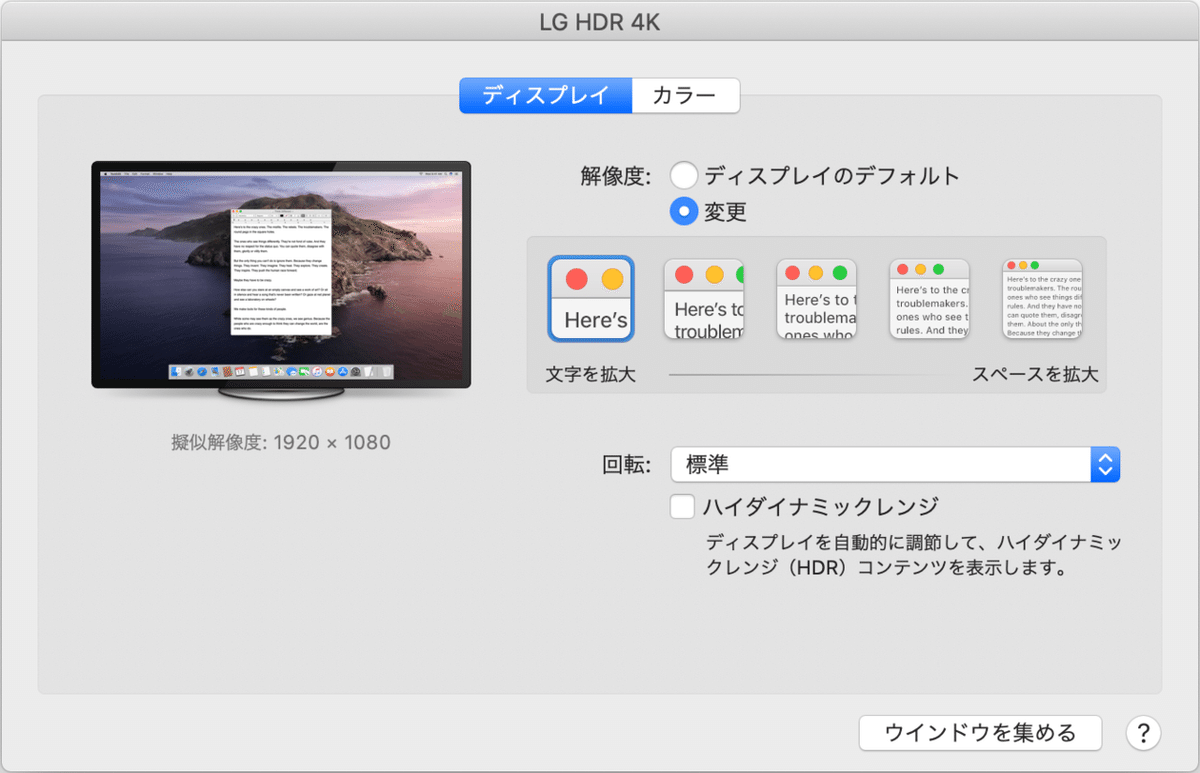The height and width of the screenshot is (773, 1200).
Task: Click the blue stepper arrows on the rotation dropdown
Action: tap(1106, 464)
